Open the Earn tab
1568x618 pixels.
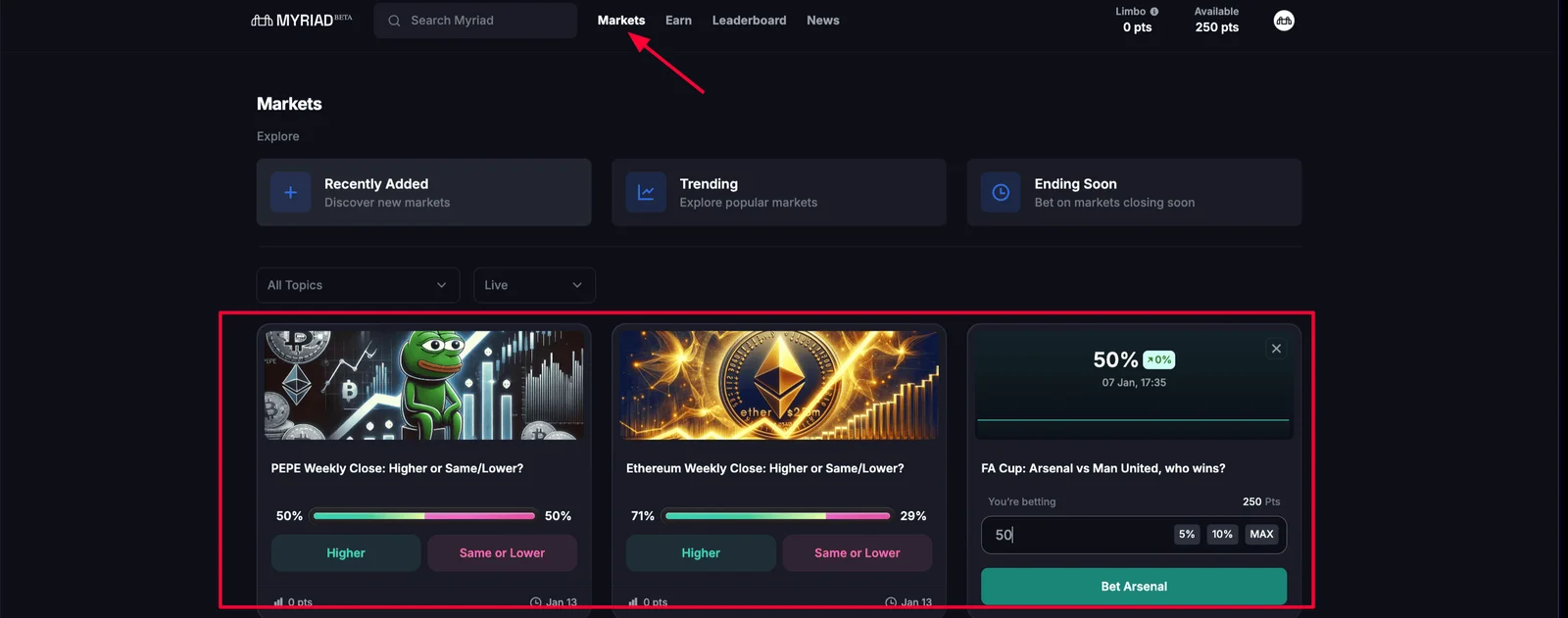click(678, 20)
